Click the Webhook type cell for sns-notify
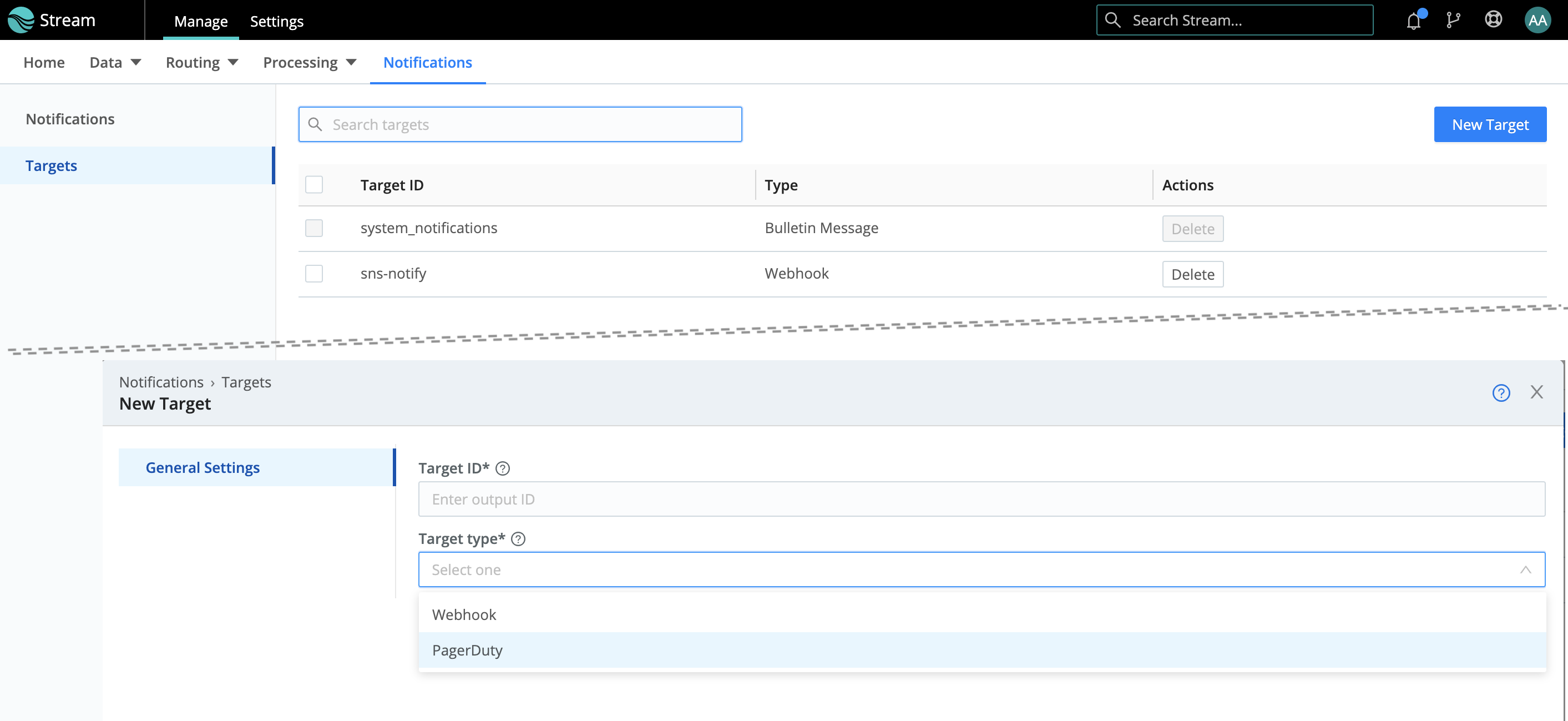Screen dimensions: 1568x721 pyautogui.click(x=796, y=274)
